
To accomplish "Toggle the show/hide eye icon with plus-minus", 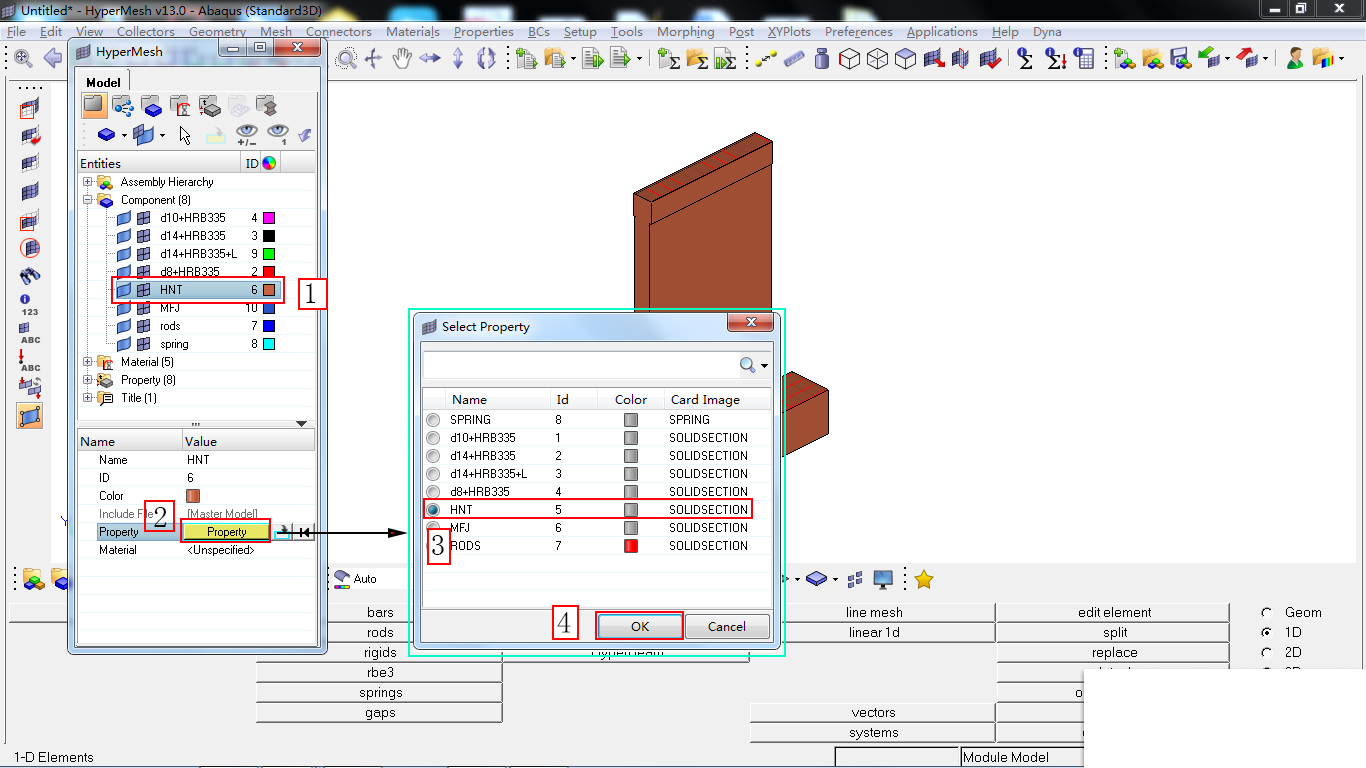I will [246, 135].
